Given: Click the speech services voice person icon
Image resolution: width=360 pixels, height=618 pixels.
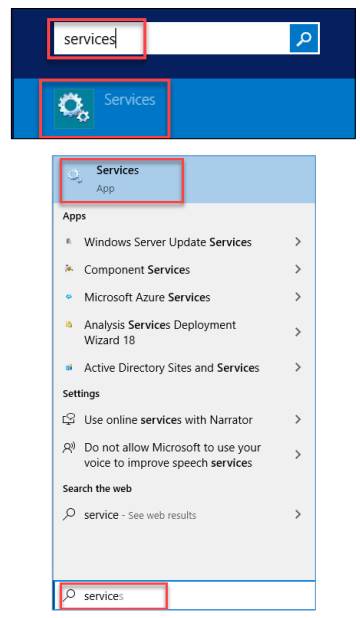Looking at the screenshot, I should (x=69, y=448).
